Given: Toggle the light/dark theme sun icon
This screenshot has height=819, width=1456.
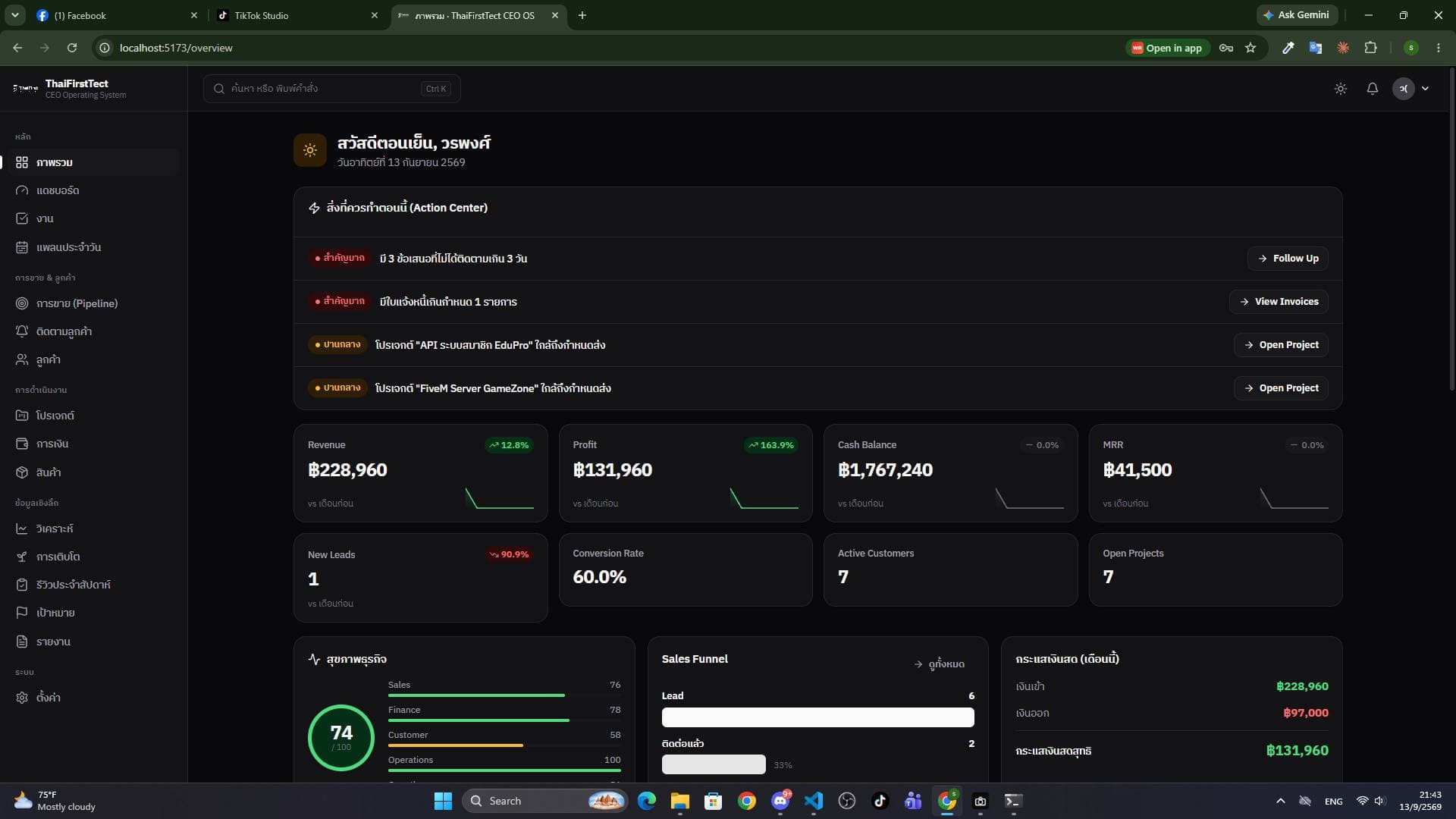Looking at the screenshot, I should coord(1341,89).
